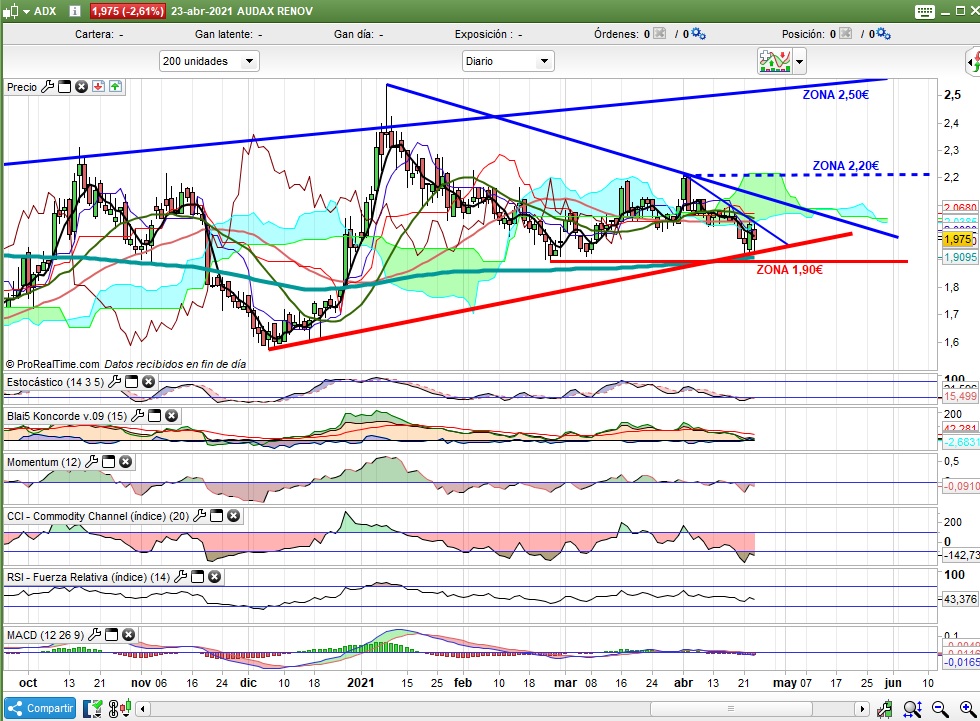Image resolution: width=980 pixels, height=721 pixels.
Task: Click the Exposición label
Action: click(483, 34)
